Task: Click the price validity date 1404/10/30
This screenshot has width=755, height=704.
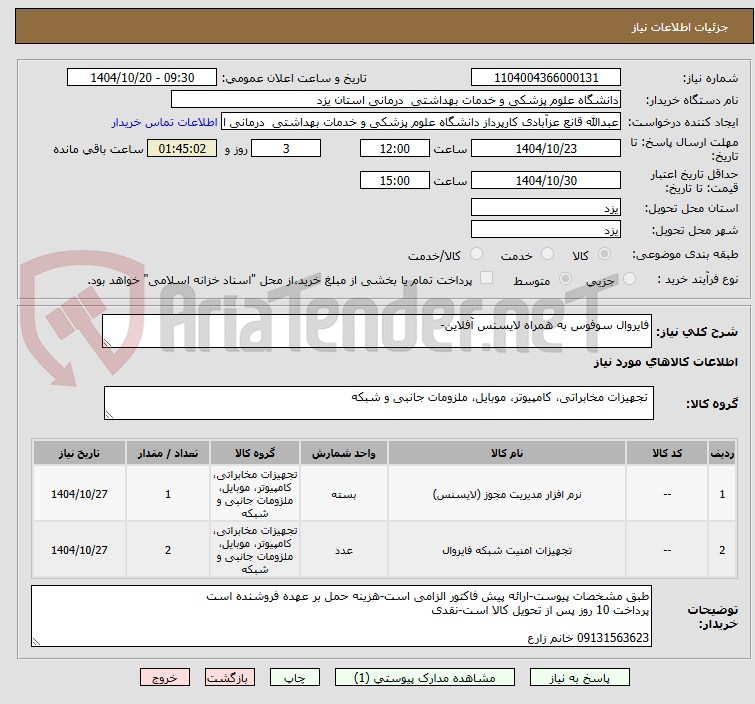Action: [x=546, y=180]
